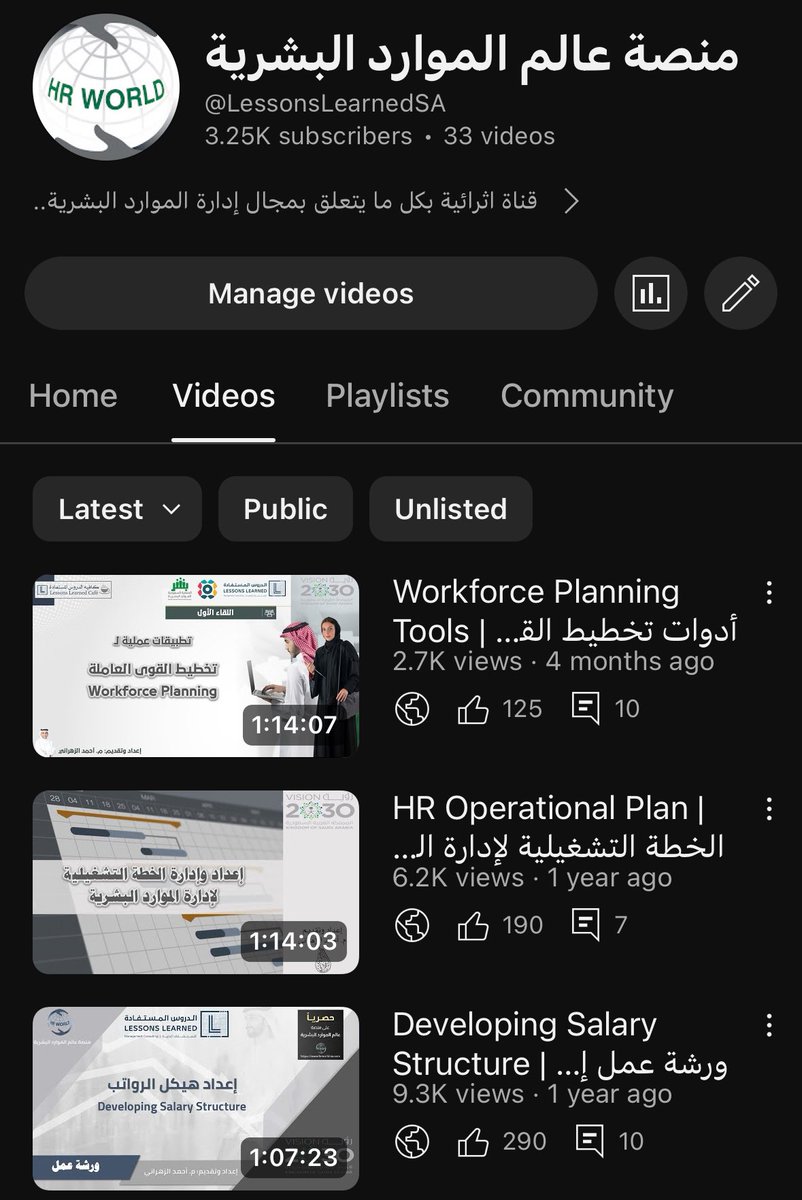
Task: Tap the pencil edit channel icon
Action: click(740, 294)
